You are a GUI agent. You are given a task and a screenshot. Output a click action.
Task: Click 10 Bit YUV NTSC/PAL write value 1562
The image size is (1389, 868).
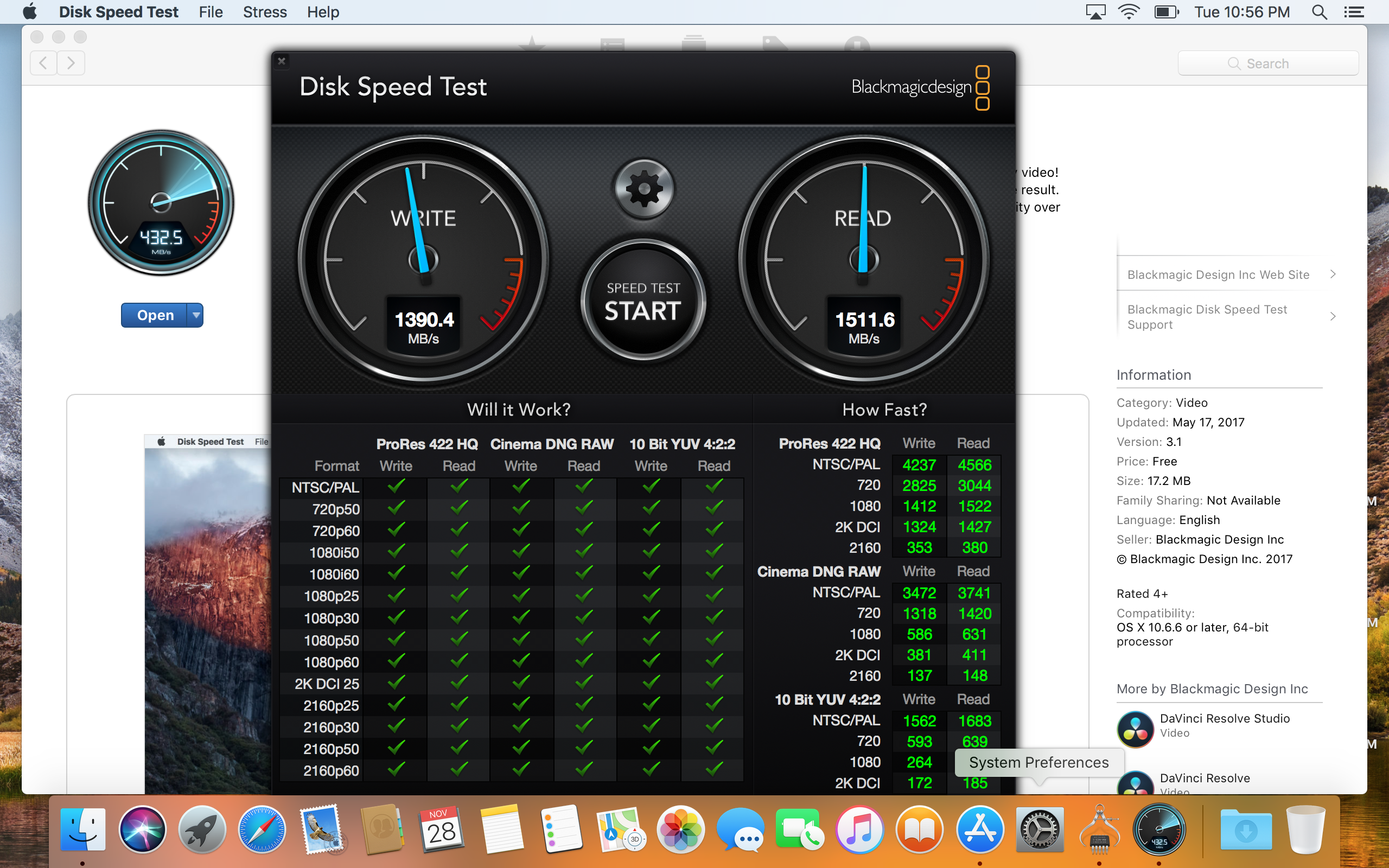[919, 720]
